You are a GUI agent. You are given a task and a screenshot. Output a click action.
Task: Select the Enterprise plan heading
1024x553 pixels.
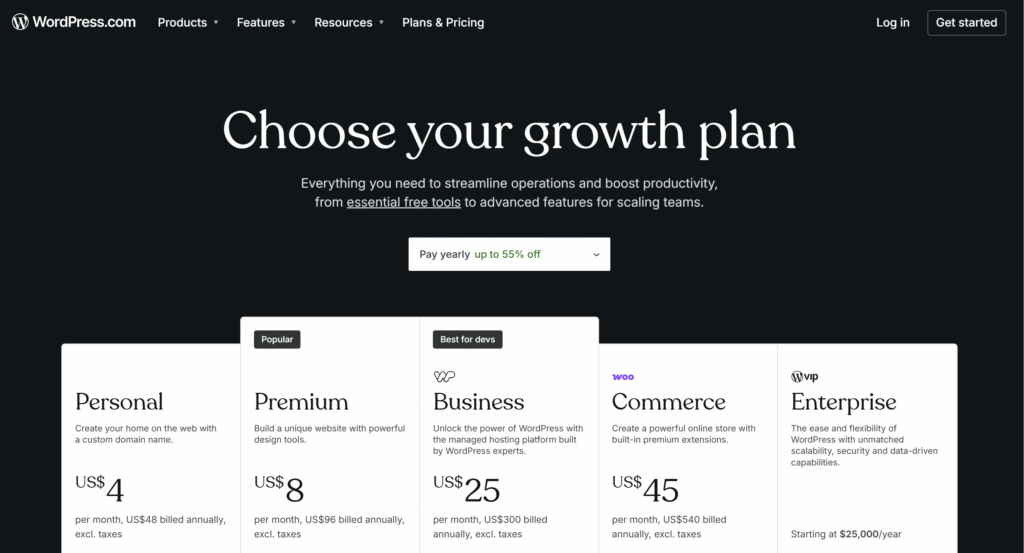click(844, 402)
